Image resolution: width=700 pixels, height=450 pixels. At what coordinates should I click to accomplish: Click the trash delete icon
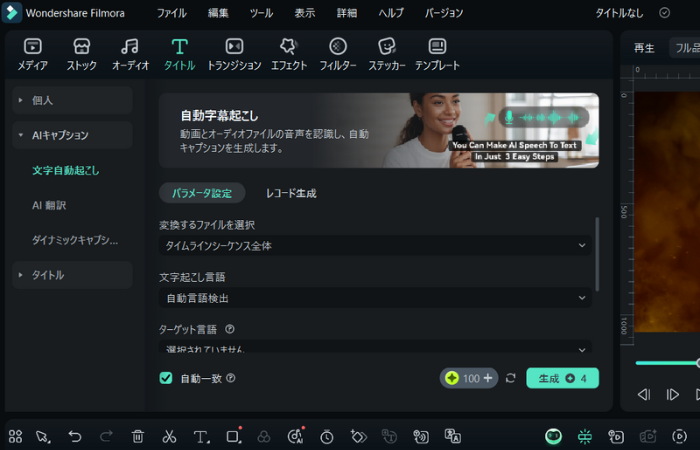coord(138,436)
